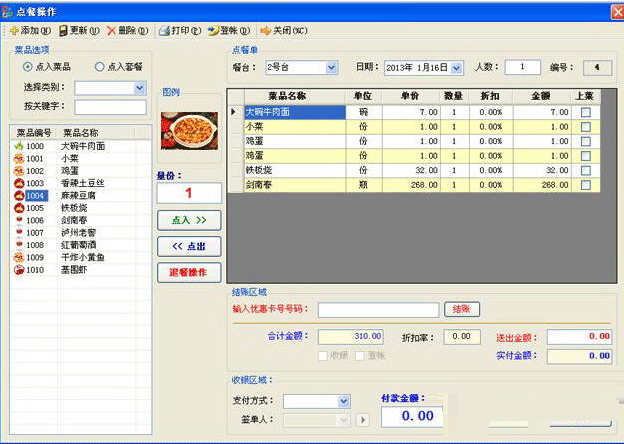Screen dimensions: 624x444
Task: Check 上菜 box for first 鸡蛋 row
Action: [585, 141]
